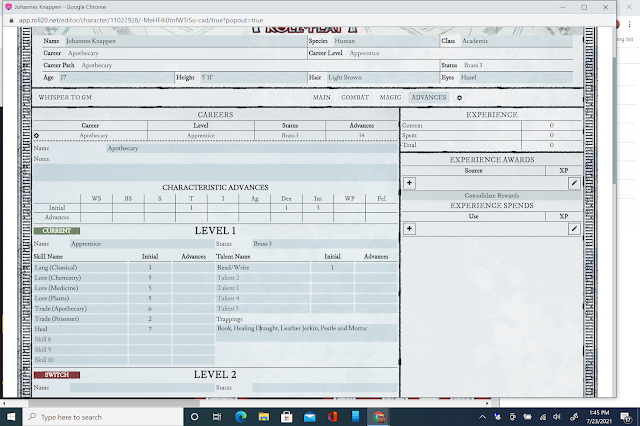Click the CURRENT button for Level 1
This screenshot has height=426, width=640.
(57, 231)
